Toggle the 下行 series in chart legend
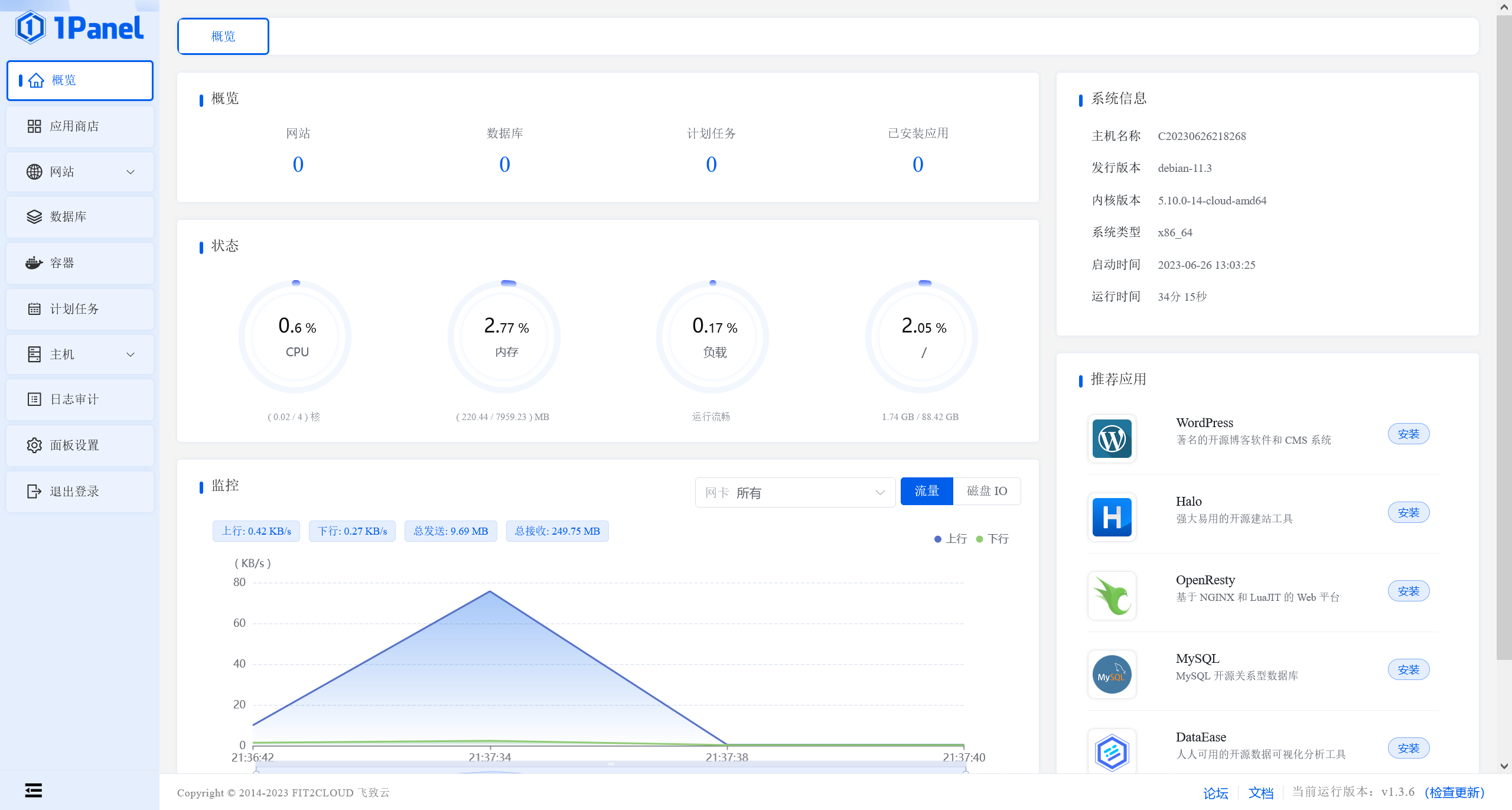Viewport: 1512px width, 810px height. [992, 539]
